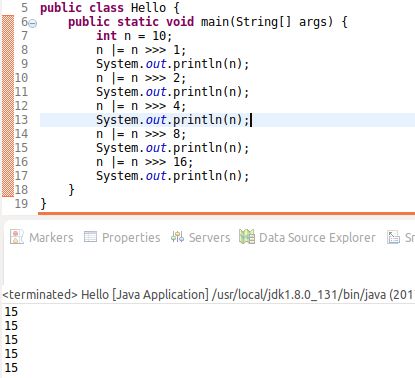Click the Markers tab icon
Screen dimensions: 415x378
[17, 237]
